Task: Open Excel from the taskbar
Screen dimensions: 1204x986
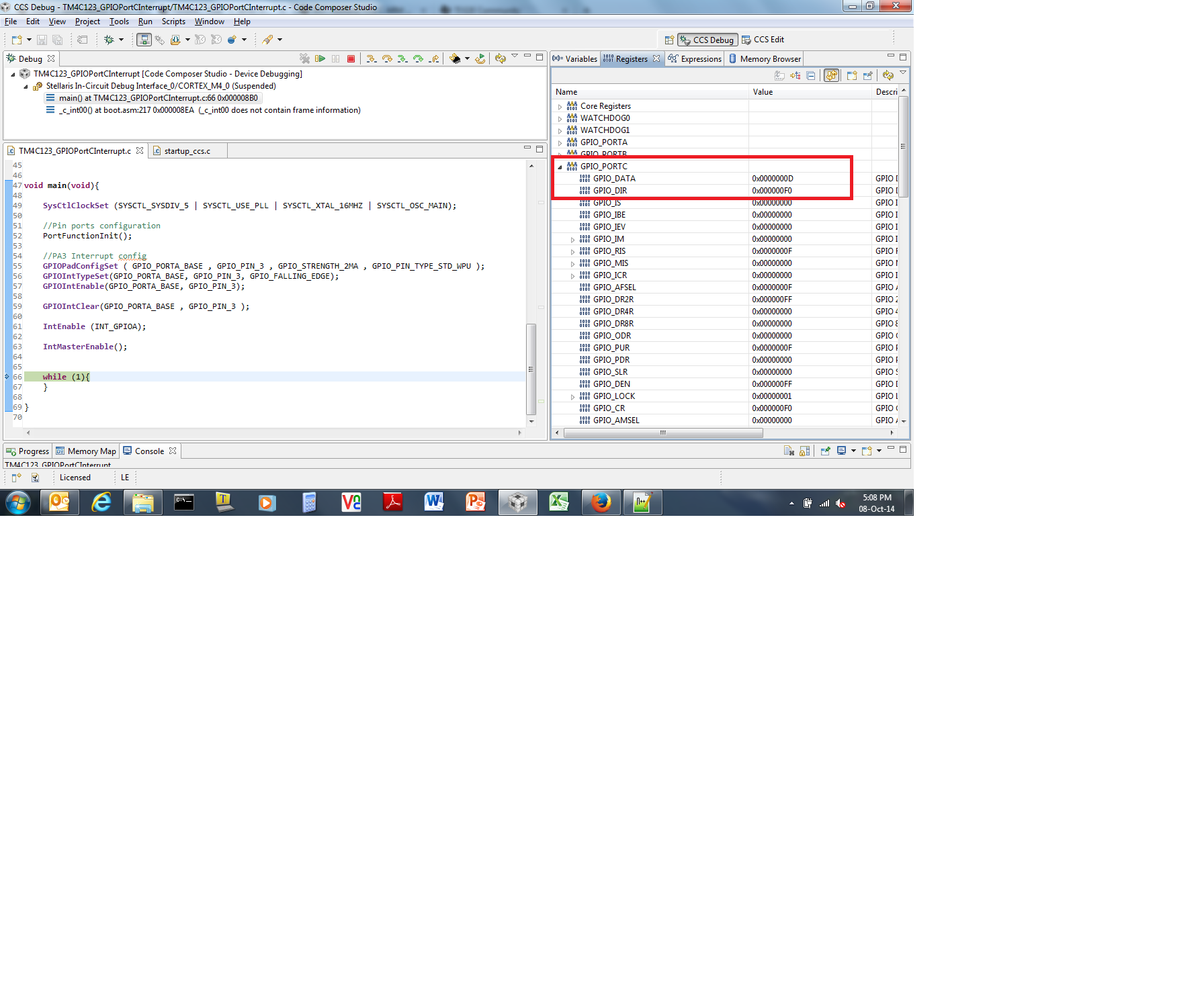Action: tap(559, 502)
